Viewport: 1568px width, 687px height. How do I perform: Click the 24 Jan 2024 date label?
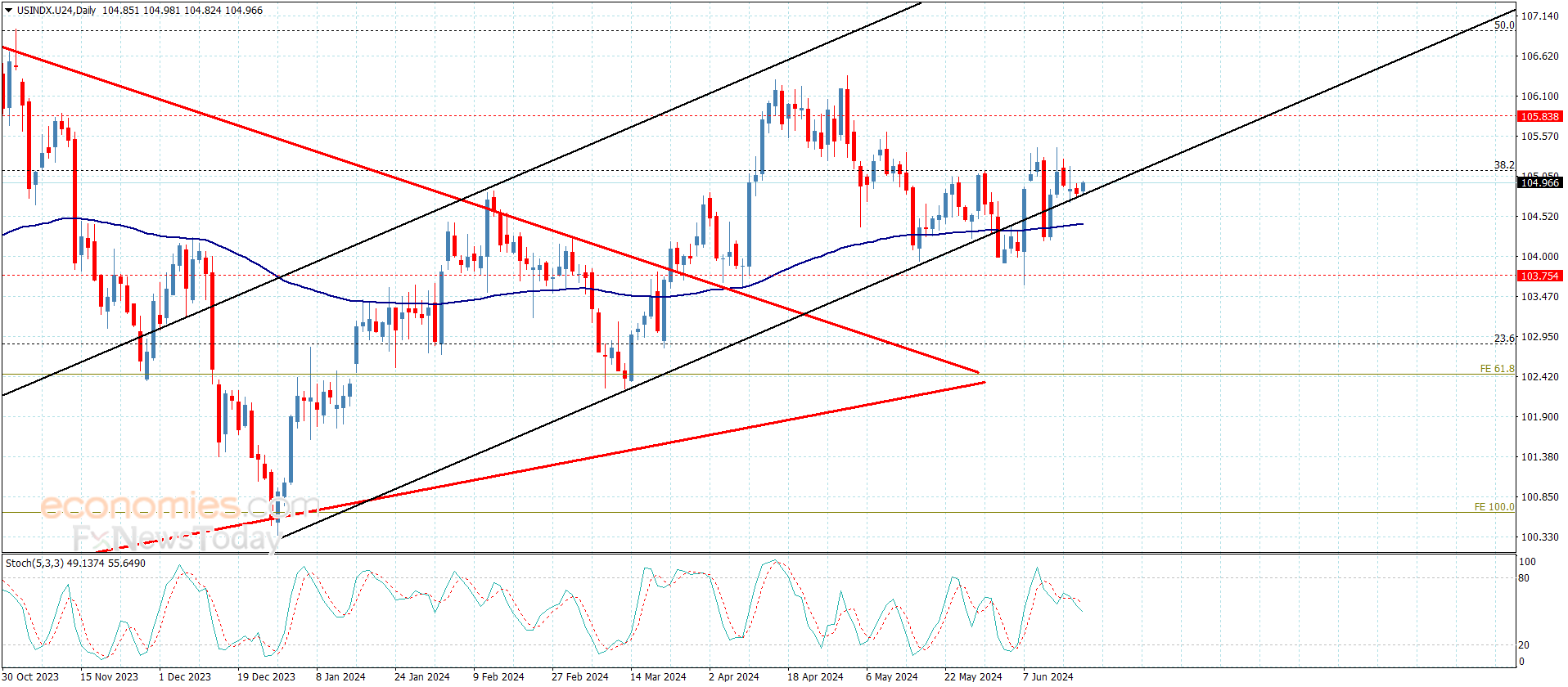pos(421,676)
